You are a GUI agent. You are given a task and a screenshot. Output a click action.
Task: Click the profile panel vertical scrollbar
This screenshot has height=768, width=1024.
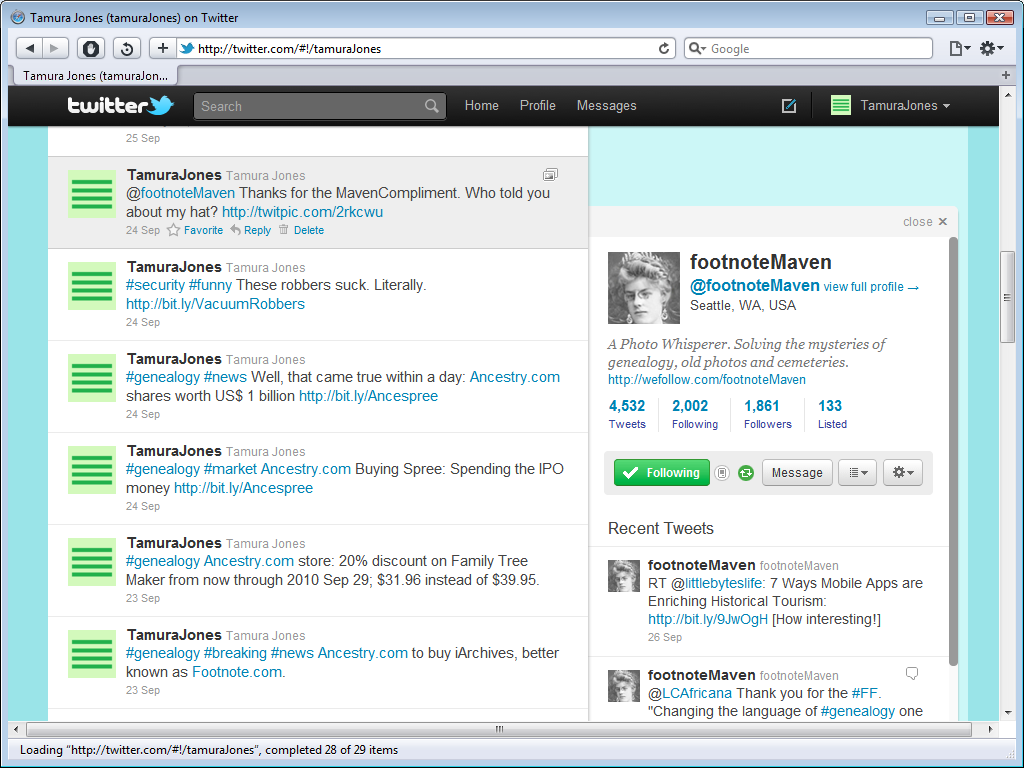[x=953, y=452]
